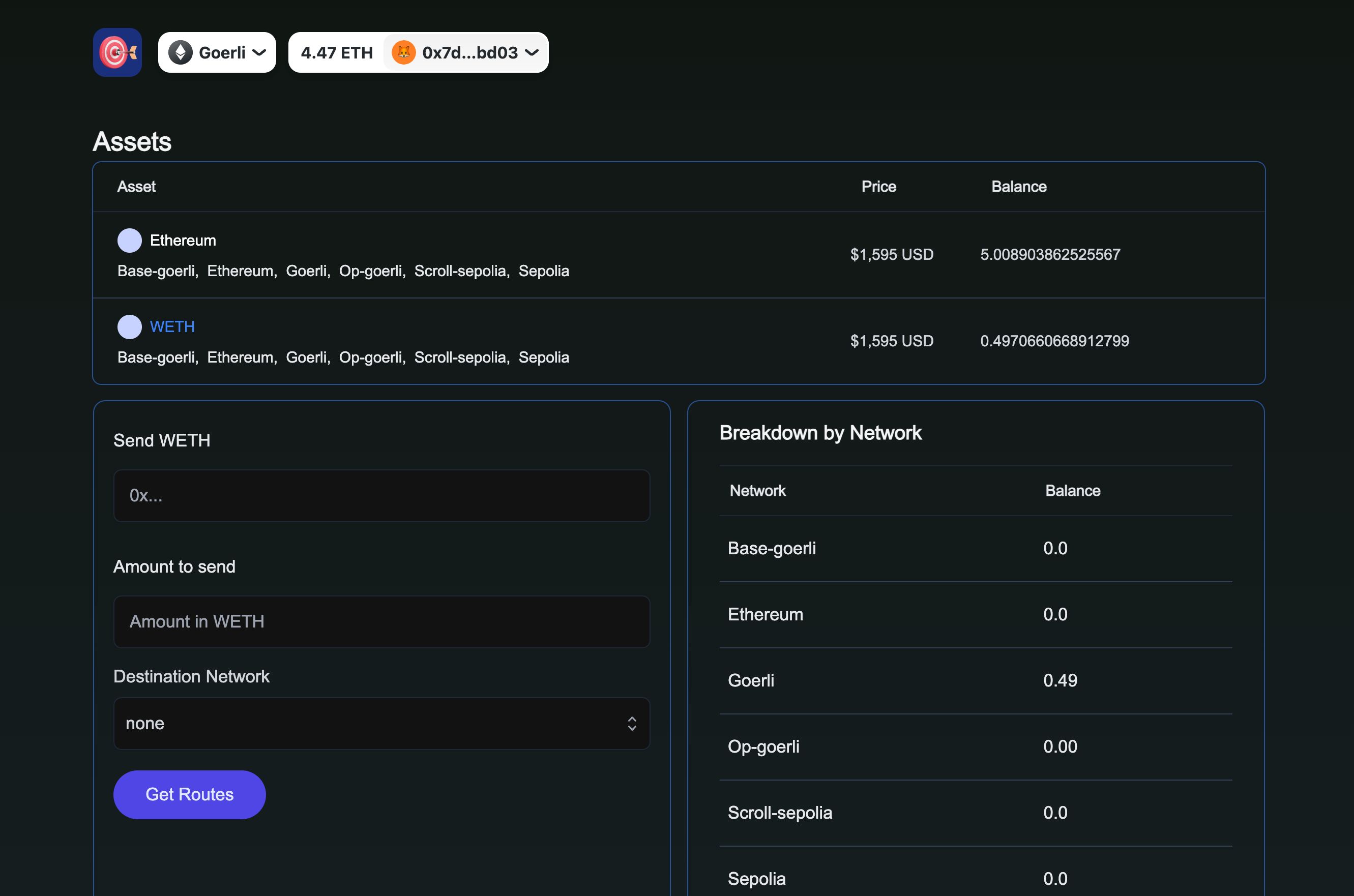
Task: Click the WETH asset token icon
Action: coord(130,327)
